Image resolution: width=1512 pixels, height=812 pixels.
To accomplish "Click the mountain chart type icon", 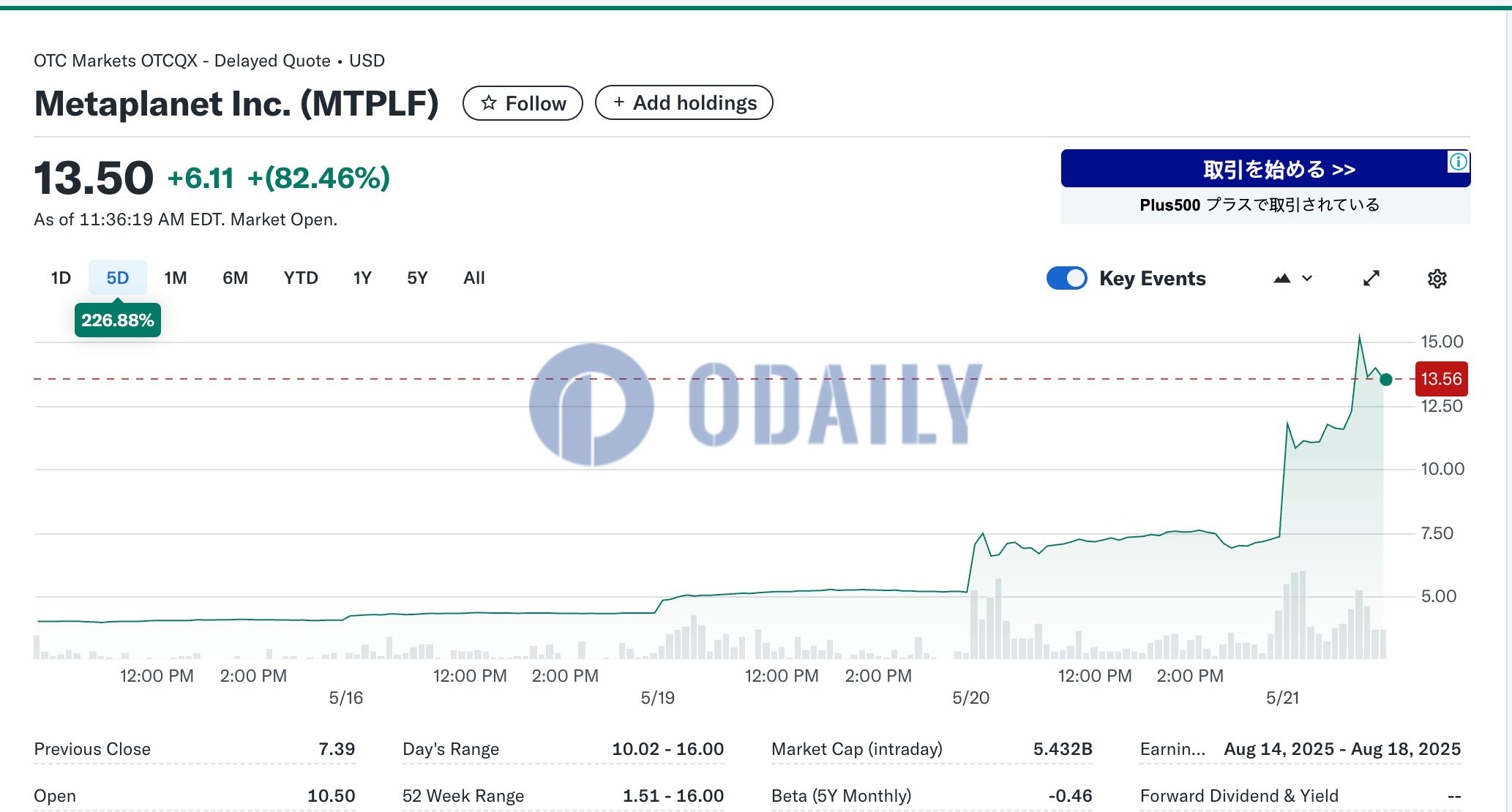I will pos(1281,279).
